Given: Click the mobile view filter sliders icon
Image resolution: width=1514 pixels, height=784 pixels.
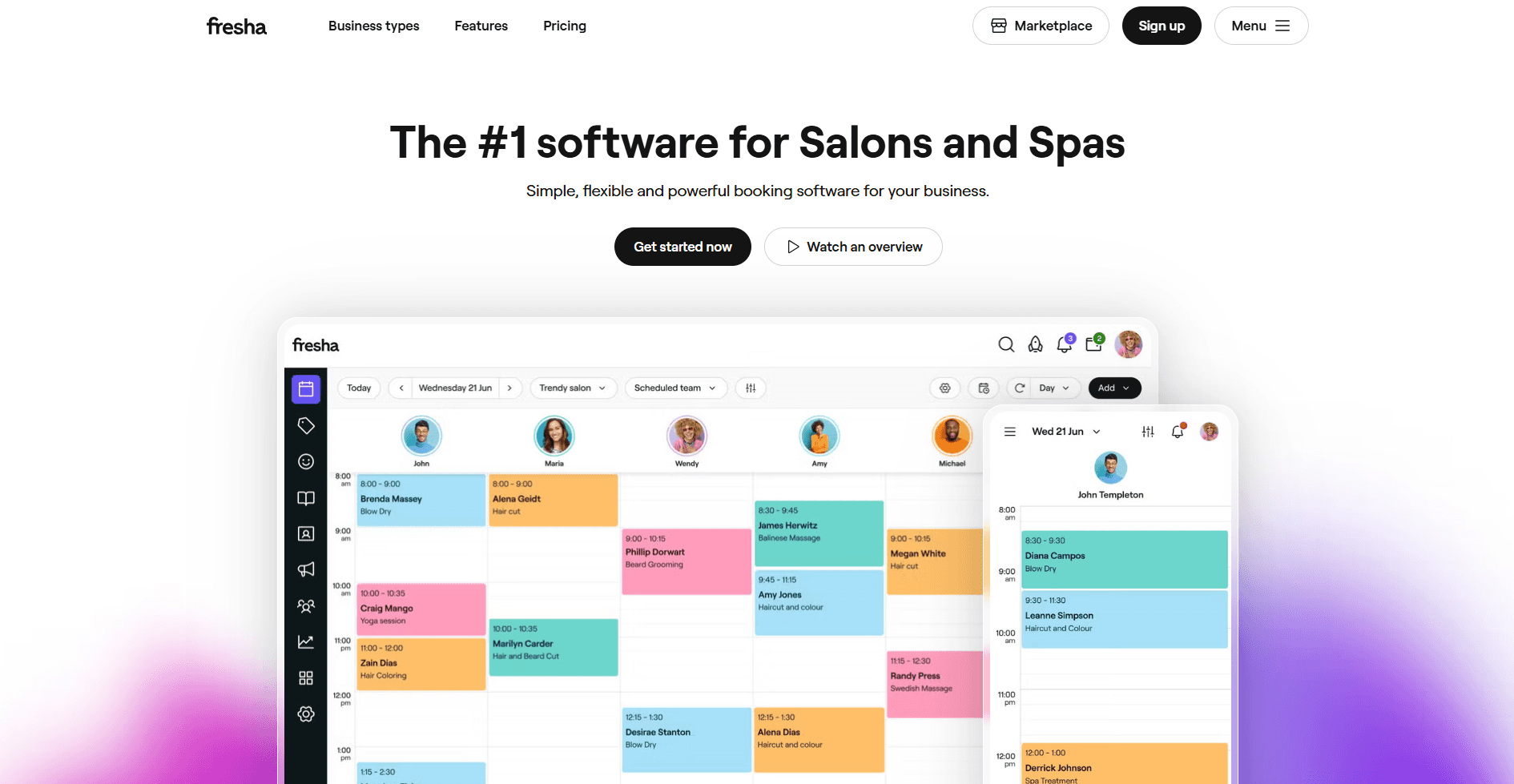Looking at the screenshot, I should [x=1148, y=432].
